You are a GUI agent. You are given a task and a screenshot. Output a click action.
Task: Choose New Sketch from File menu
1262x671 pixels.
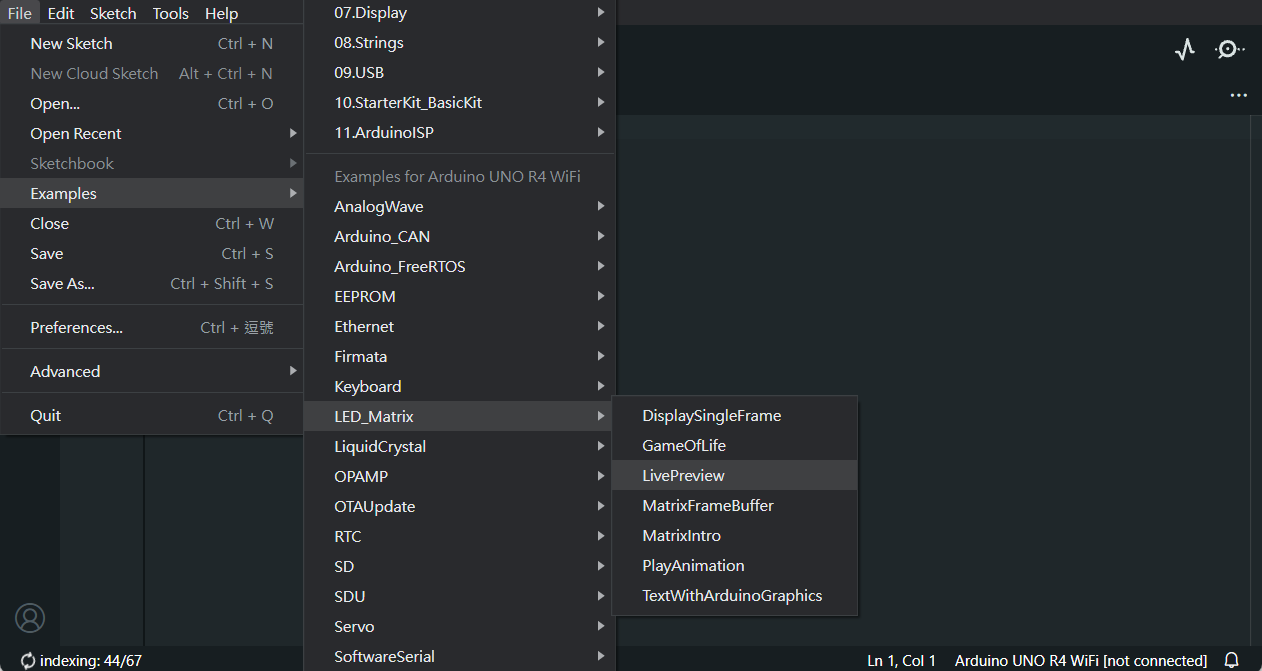tap(152, 44)
